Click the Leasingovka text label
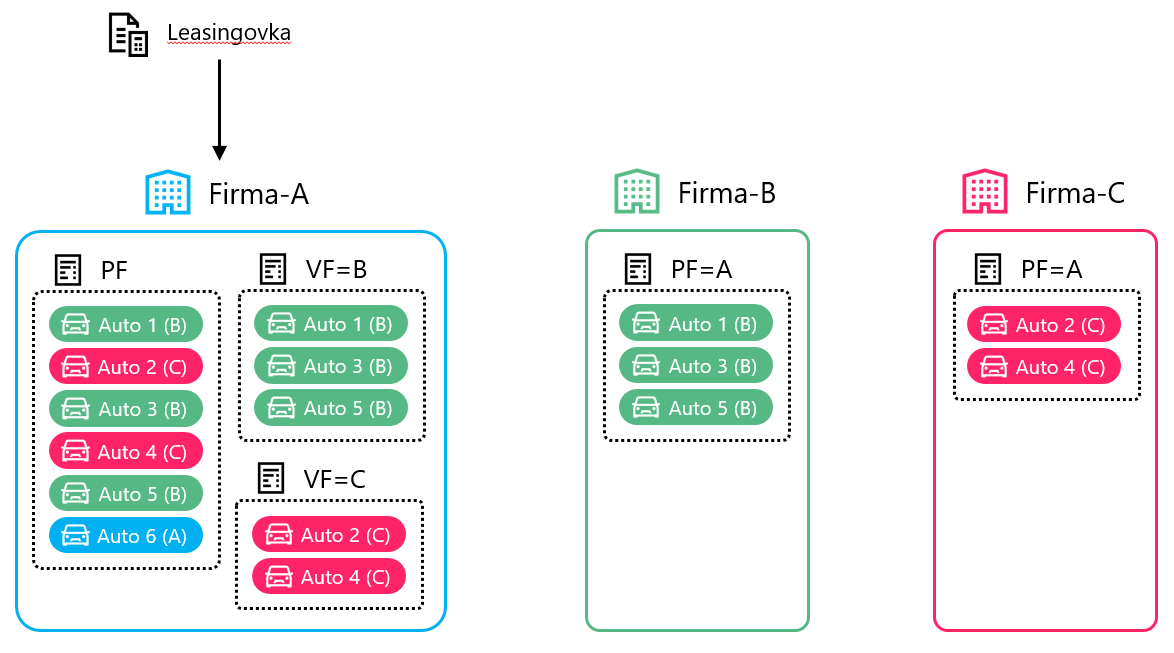1174x653 pixels. [229, 33]
